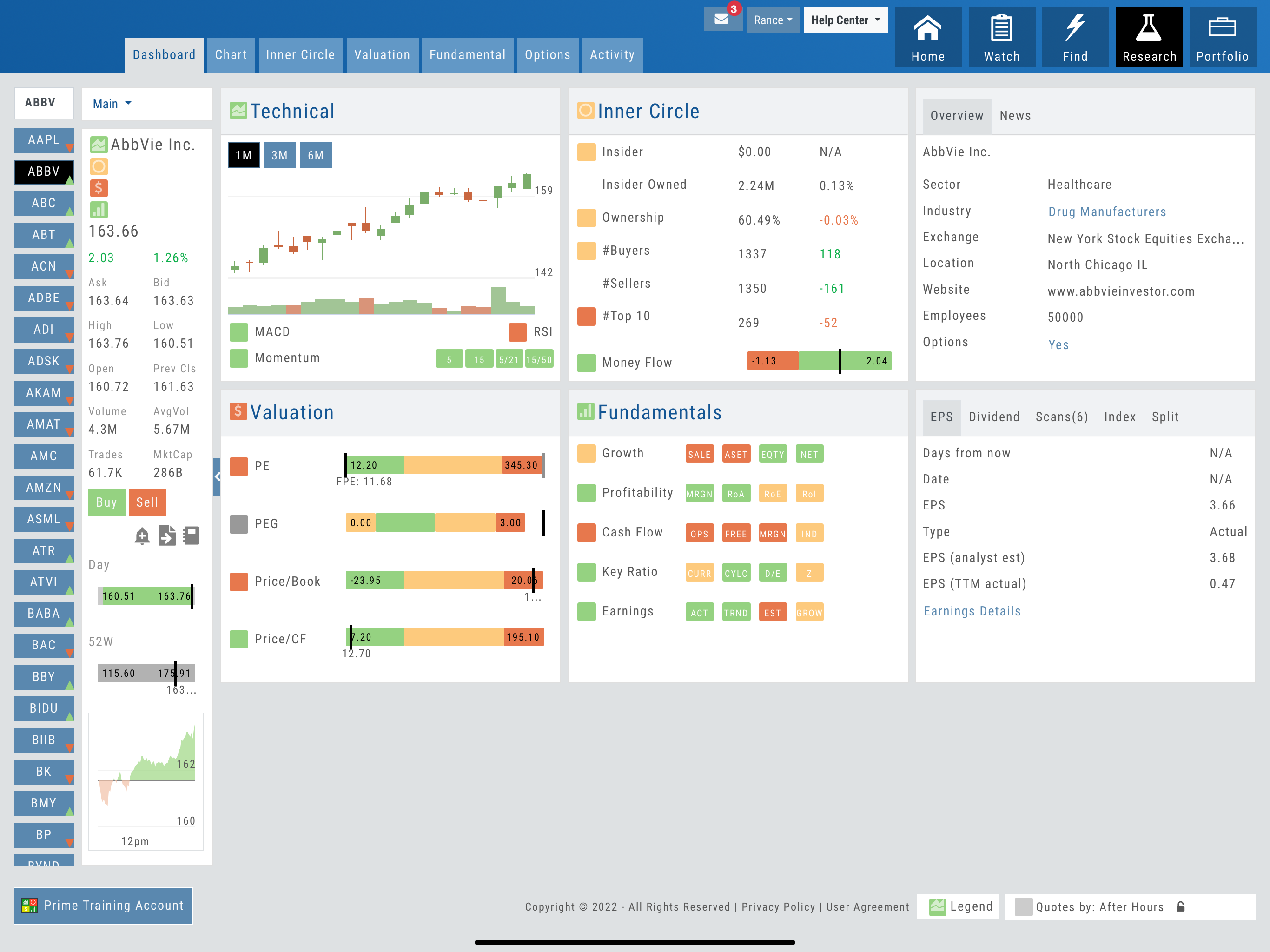
Task: Click the Valuation panel dollar icon
Action: pyautogui.click(x=238, y=411)
